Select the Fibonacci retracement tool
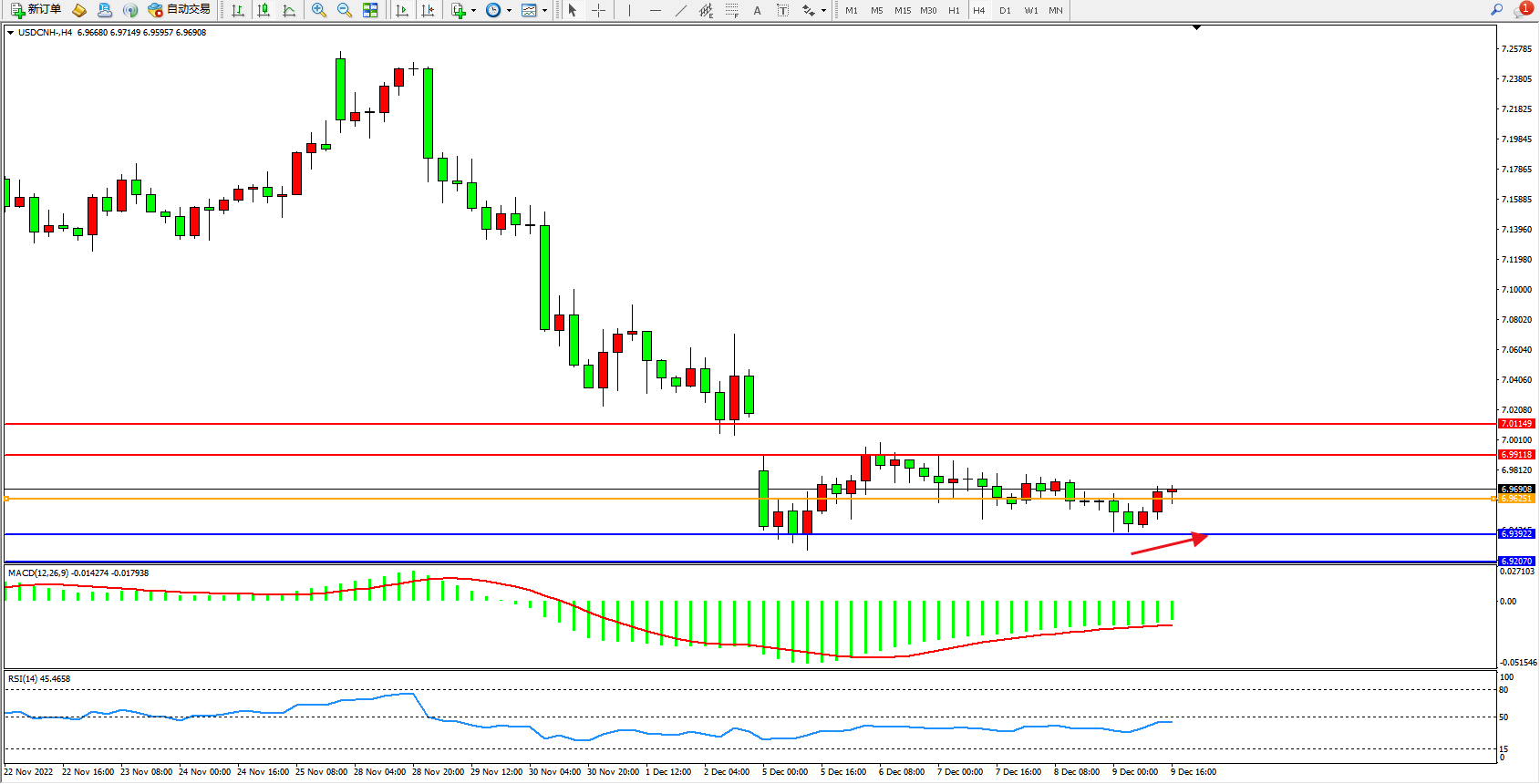The height and width of the screenshot is (784, 1540). [732, 10]
